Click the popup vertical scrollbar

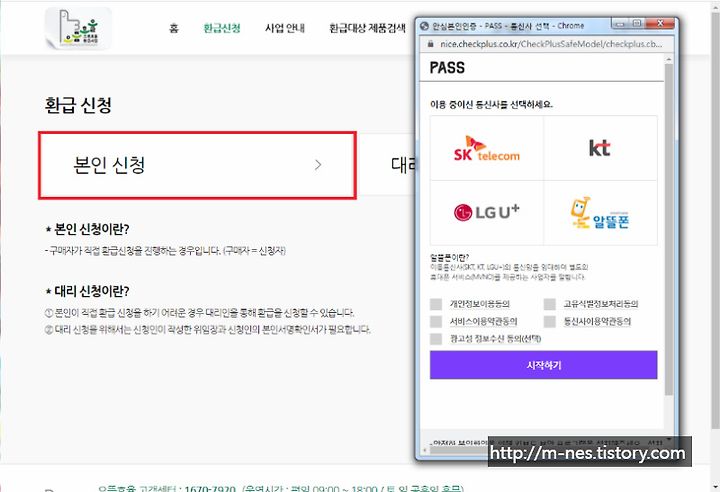[669, 229]
